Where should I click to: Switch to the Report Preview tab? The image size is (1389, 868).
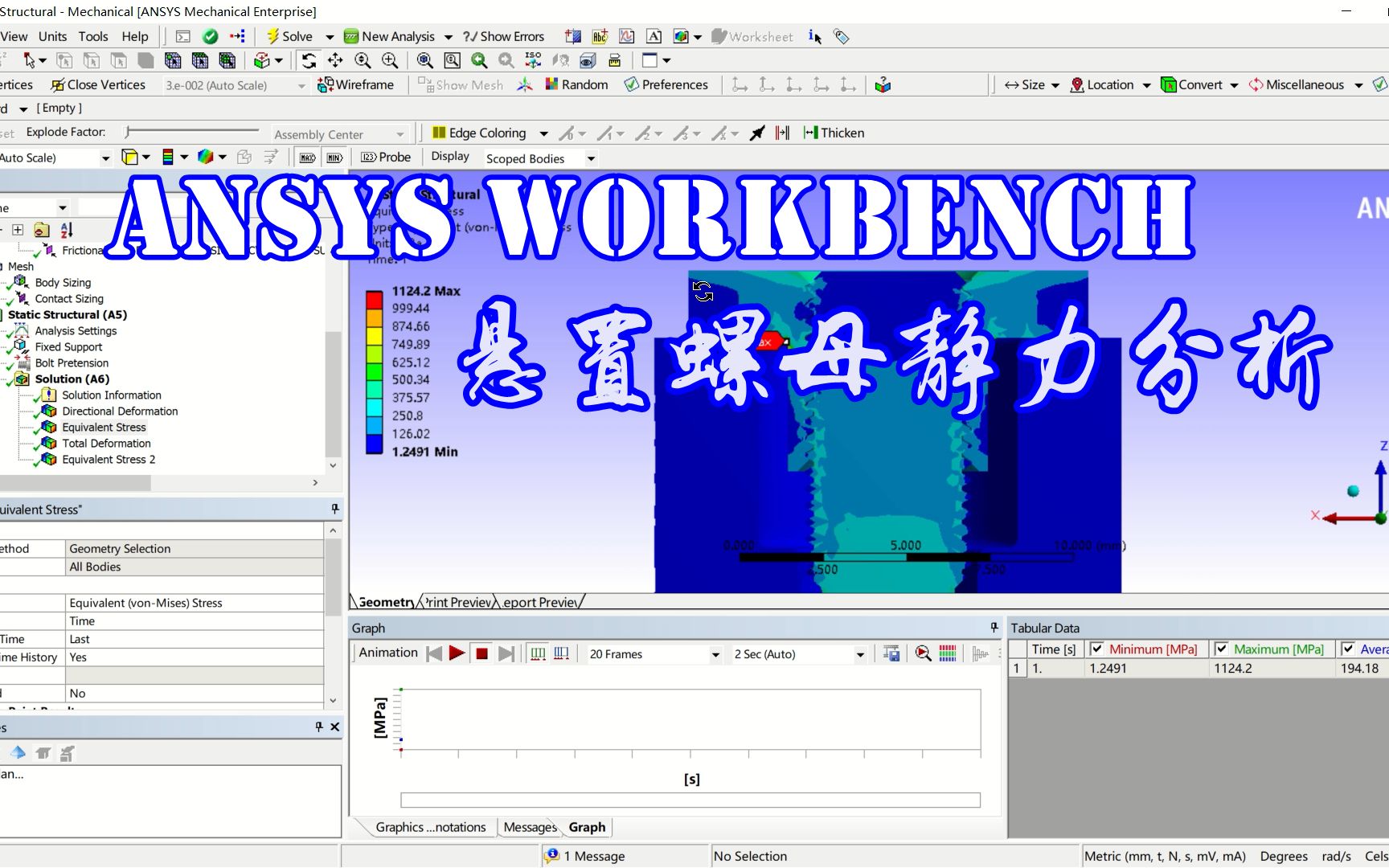coord(540,602)
